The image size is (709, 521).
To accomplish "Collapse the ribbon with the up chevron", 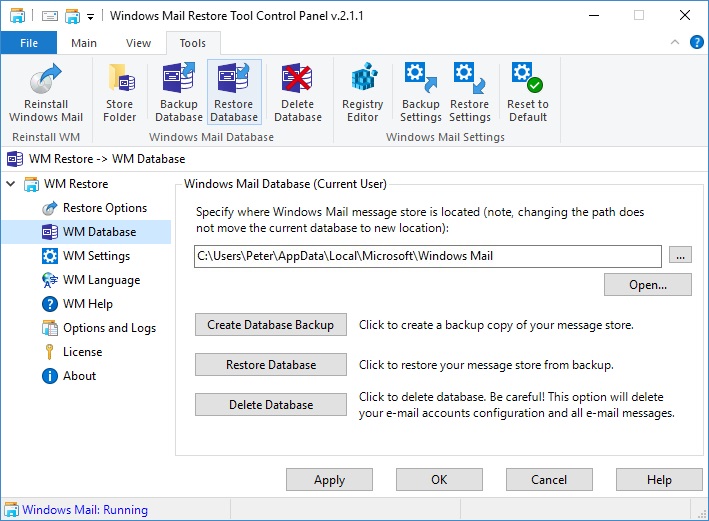I will tap(675, 43).
